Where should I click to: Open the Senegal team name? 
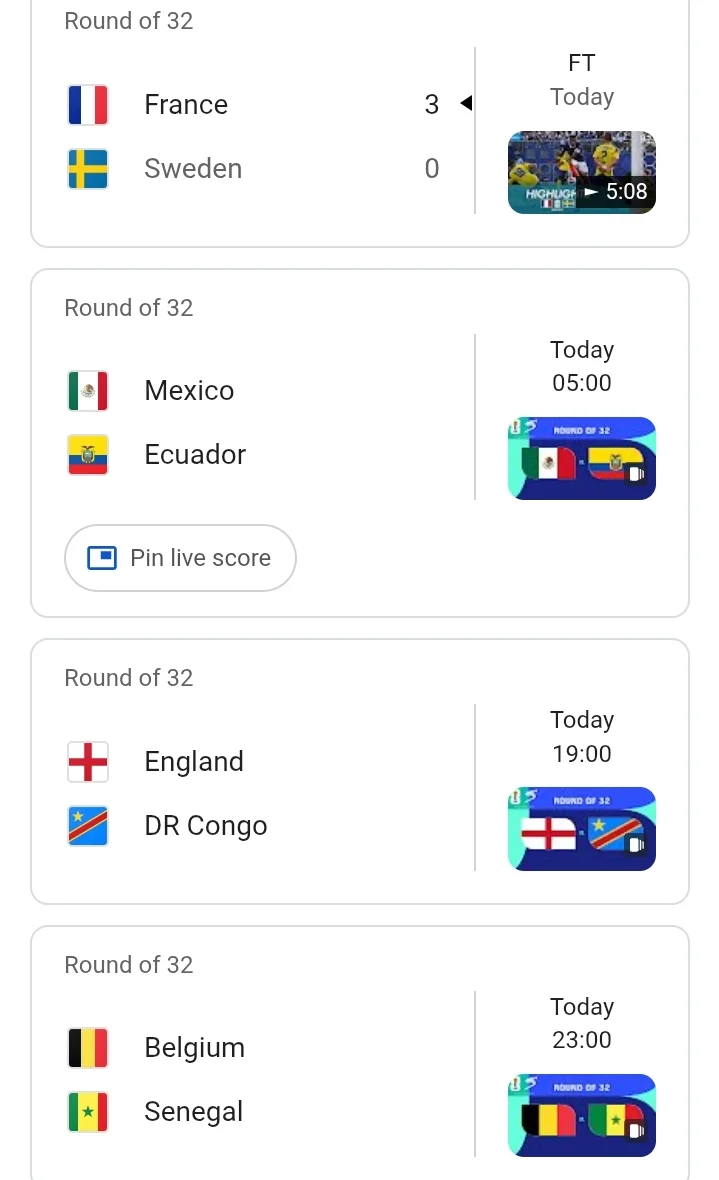click(x=194, y=1112)
